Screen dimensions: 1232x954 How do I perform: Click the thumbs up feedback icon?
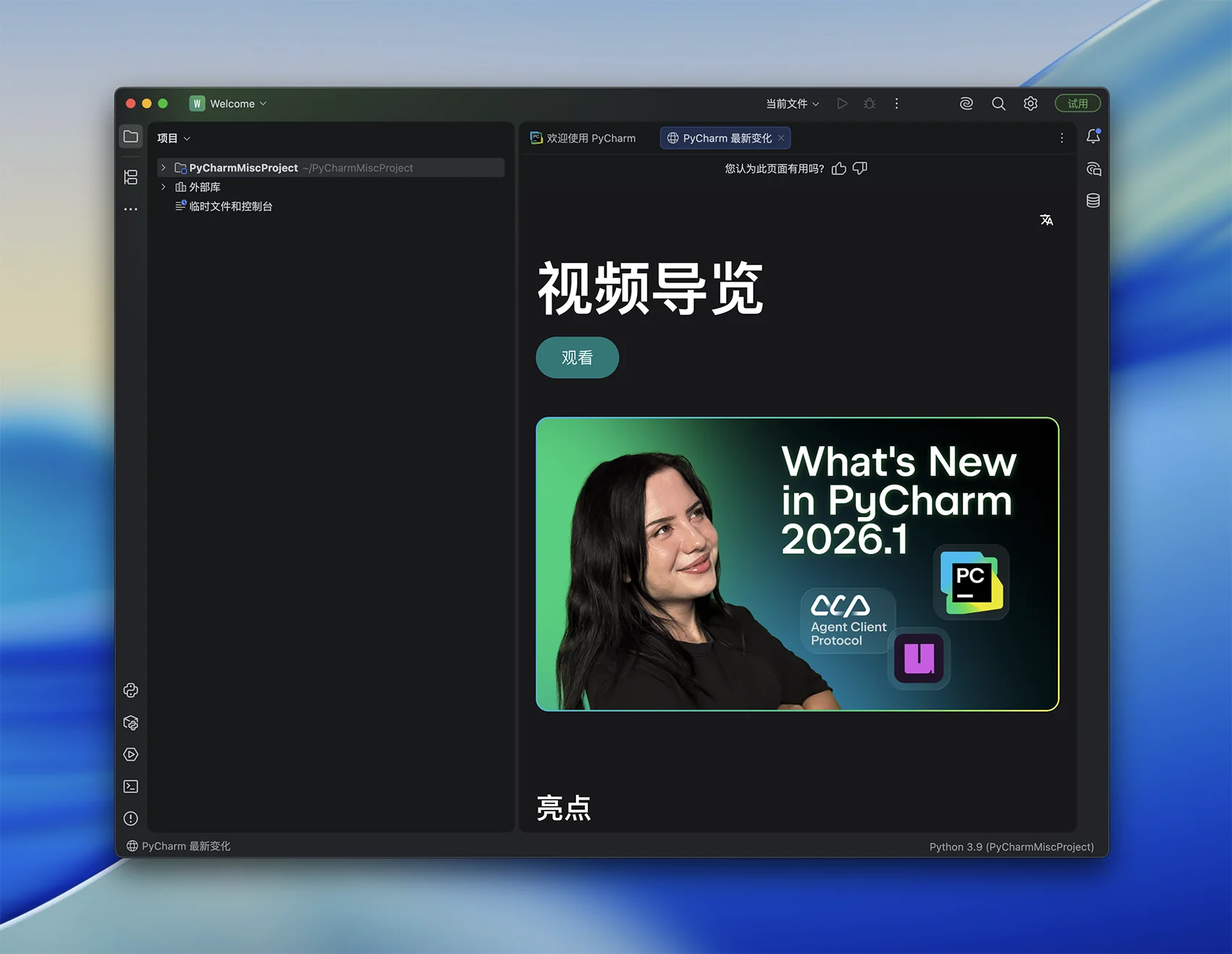coord(838,169)
